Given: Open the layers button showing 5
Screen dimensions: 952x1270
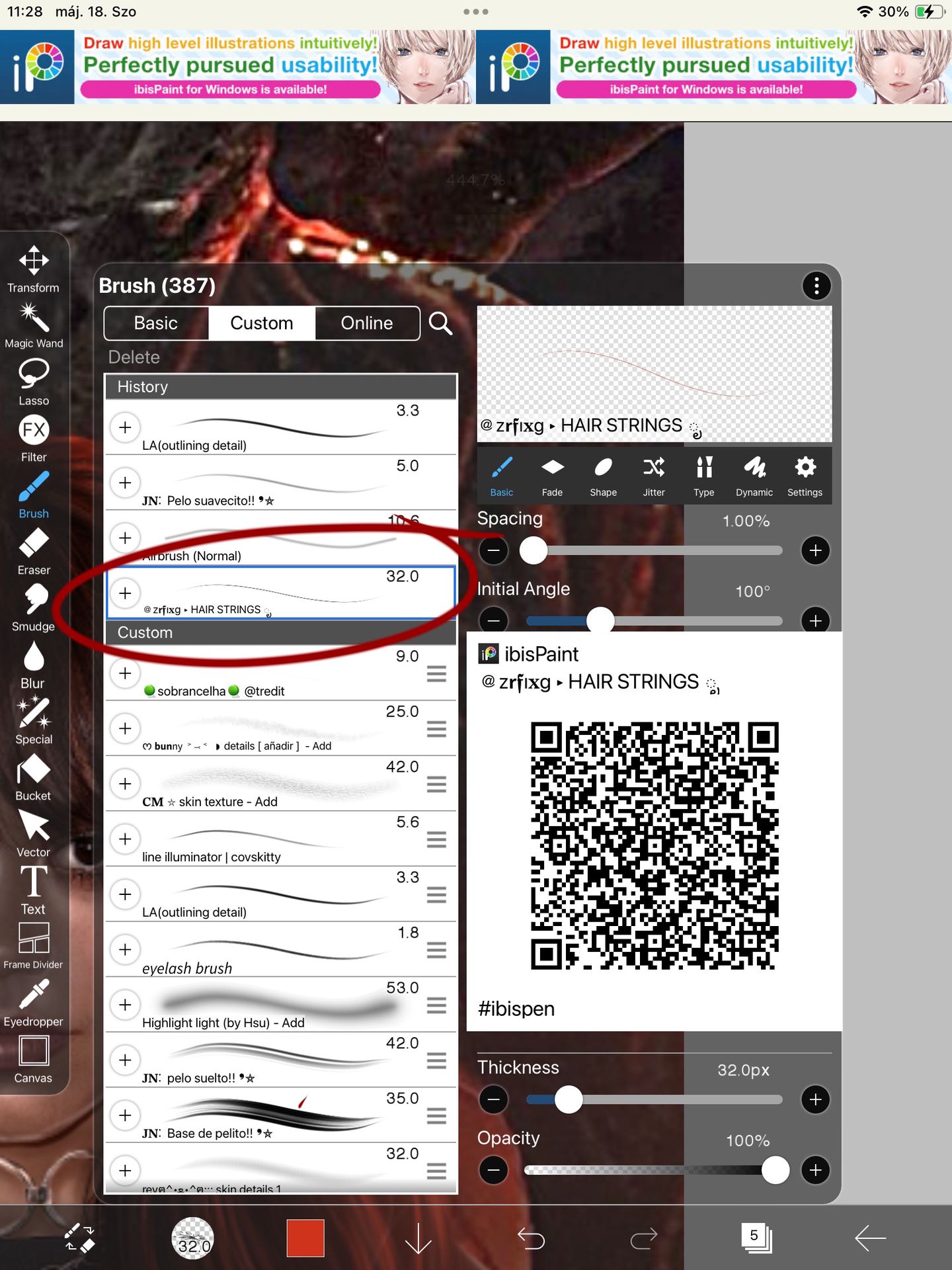Looking at the screenshot, I should 756,1238.
